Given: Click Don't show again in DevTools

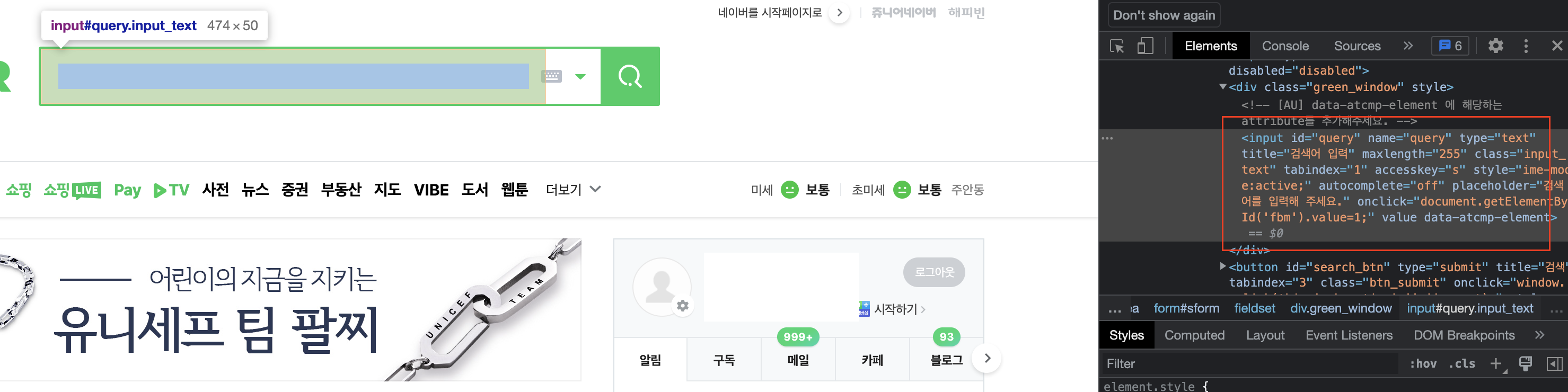Looking at the screenshot, I should (1164, 15).
